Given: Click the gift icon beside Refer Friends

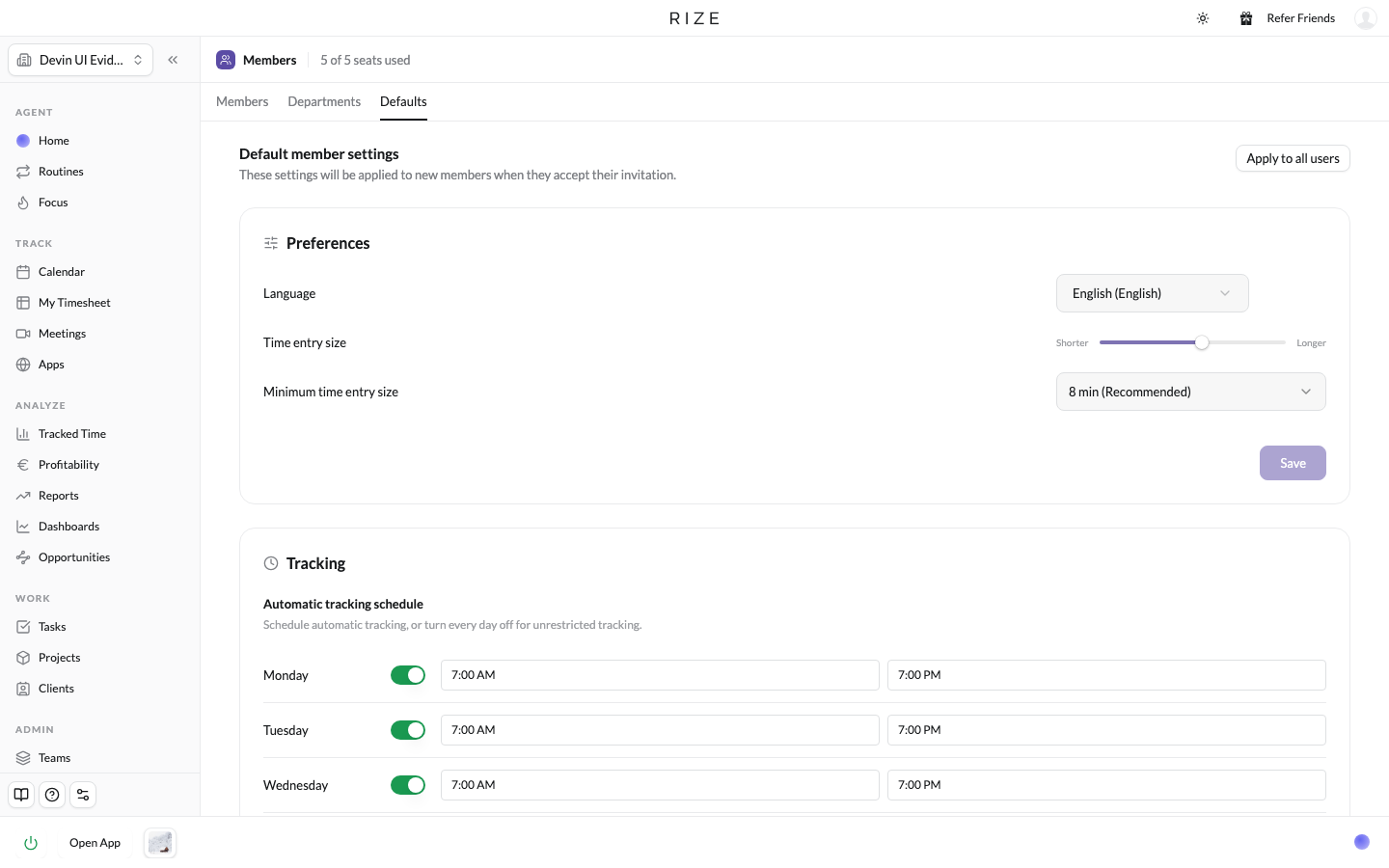Looking at the screenshot, I should point(1246,18).
